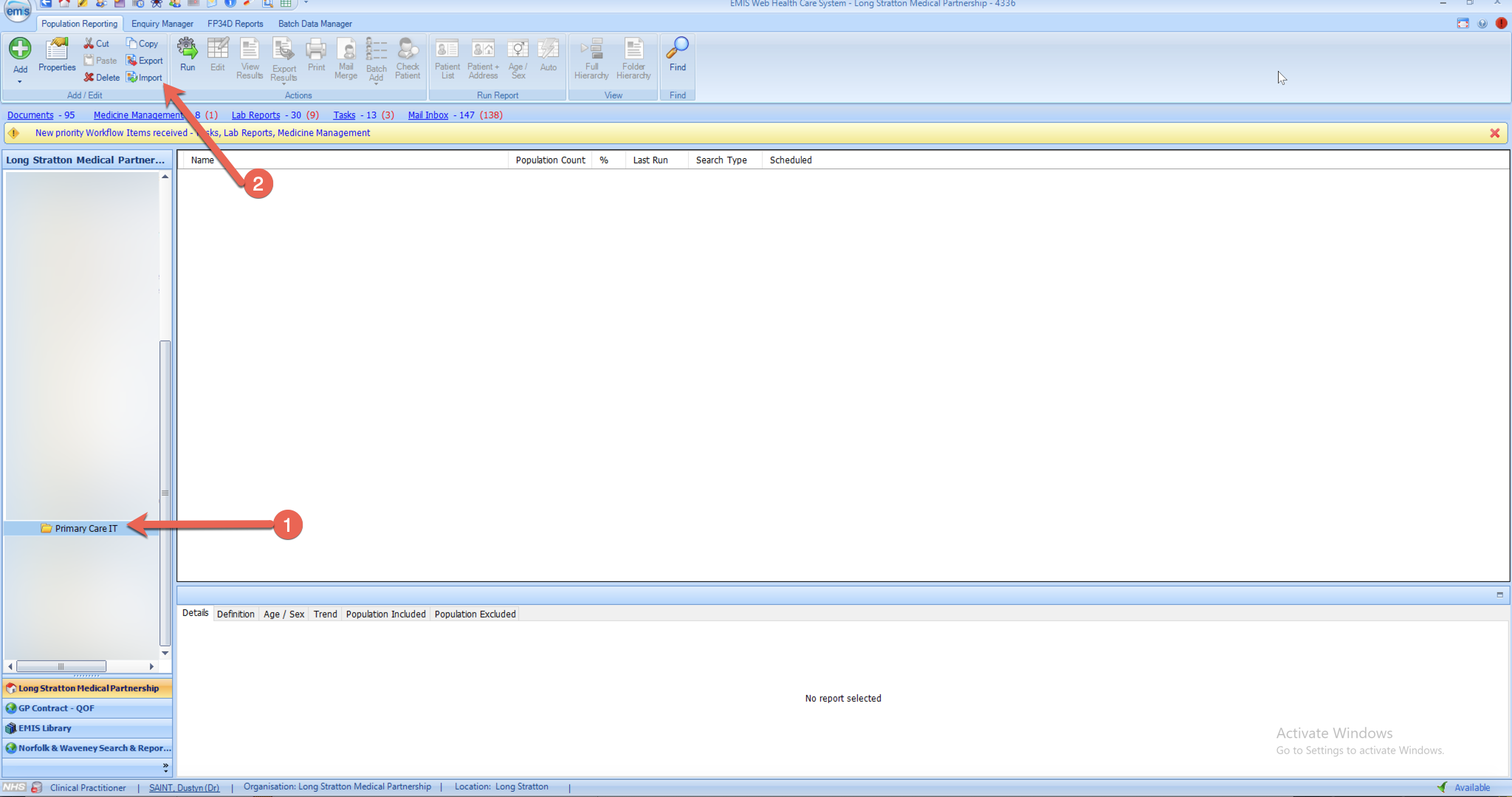
Task: Open the Lab Reports link
Action: [255, 115]
